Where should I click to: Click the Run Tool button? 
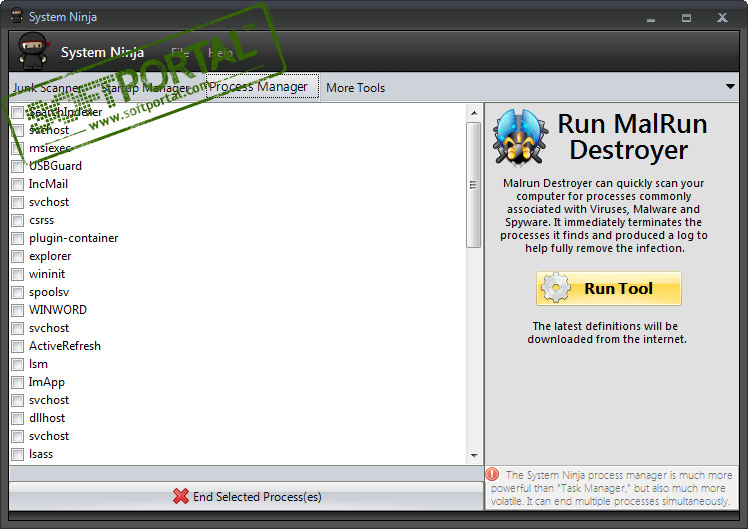point(609,289)
